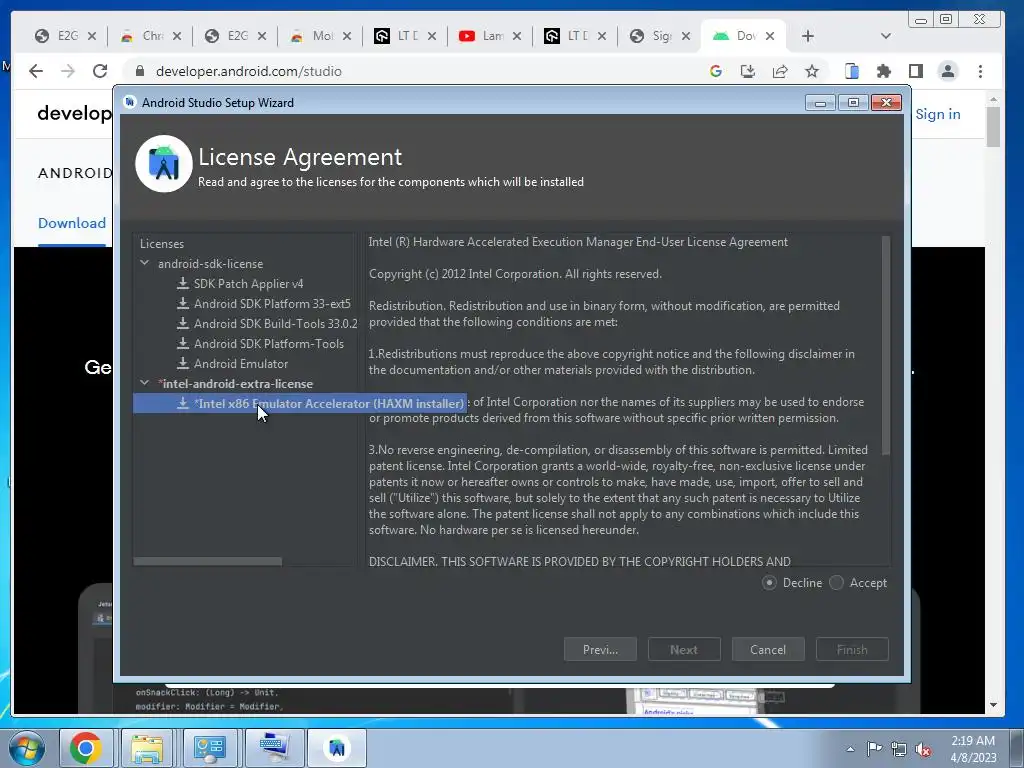Select the Decline radio button
This screenshot has width=1024, height=768.
[769, 583]
